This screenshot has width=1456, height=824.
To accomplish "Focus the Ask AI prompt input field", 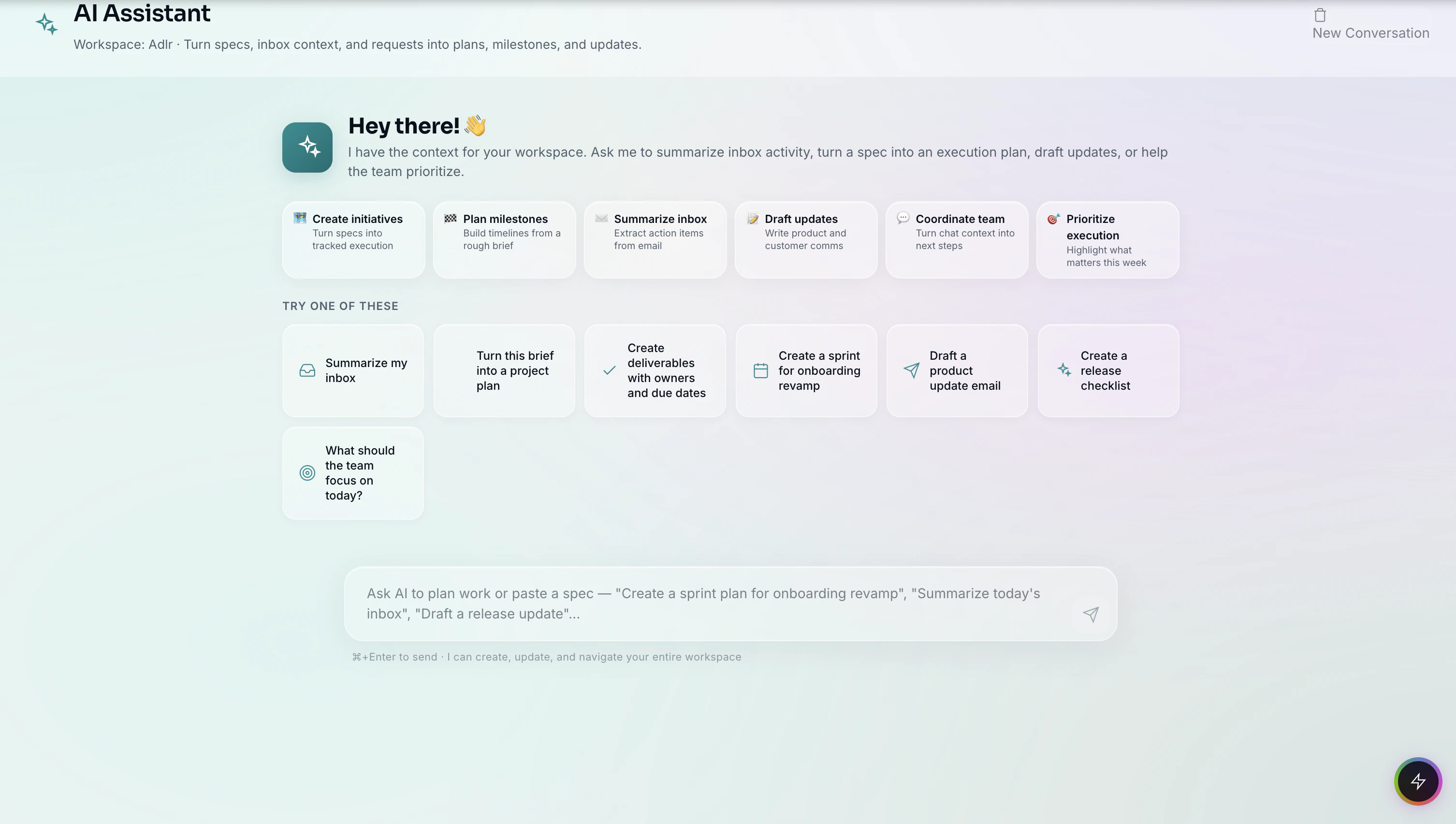I will click(701, 603).
